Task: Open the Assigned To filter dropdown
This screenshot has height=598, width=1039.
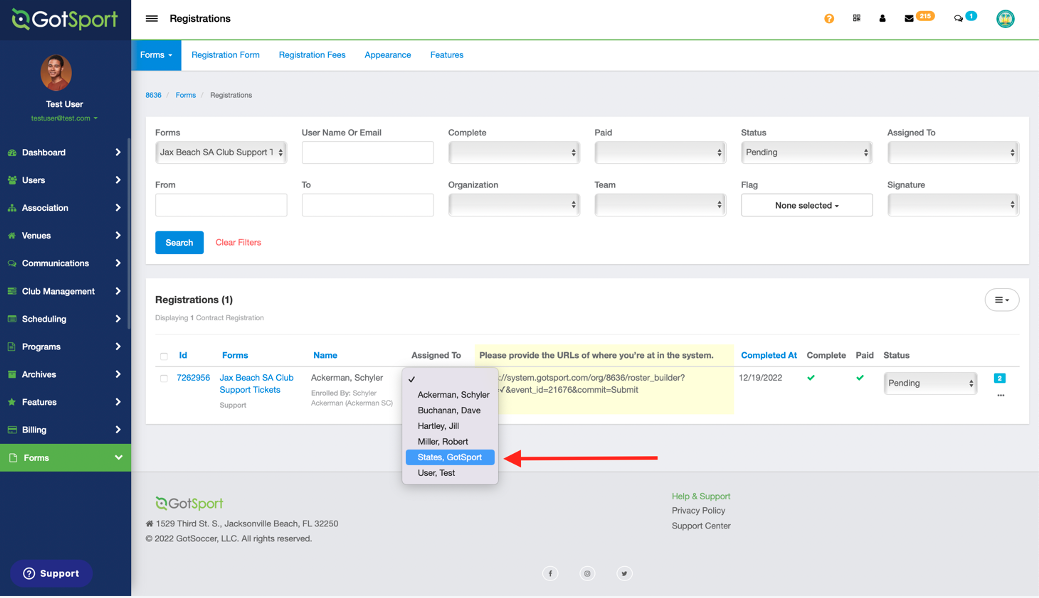Action: 953,152
